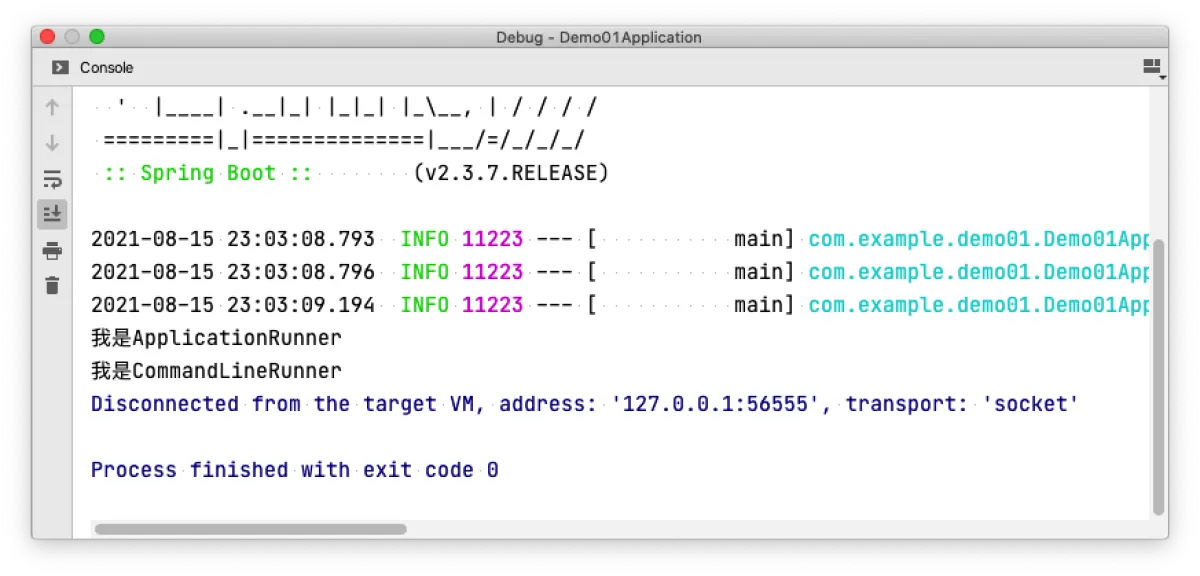Image resolution: width=1200 pixels, height=576 pixels.
Task: Click the Debug - Demo01Application title bar
Action: click(x=599, y=37)
